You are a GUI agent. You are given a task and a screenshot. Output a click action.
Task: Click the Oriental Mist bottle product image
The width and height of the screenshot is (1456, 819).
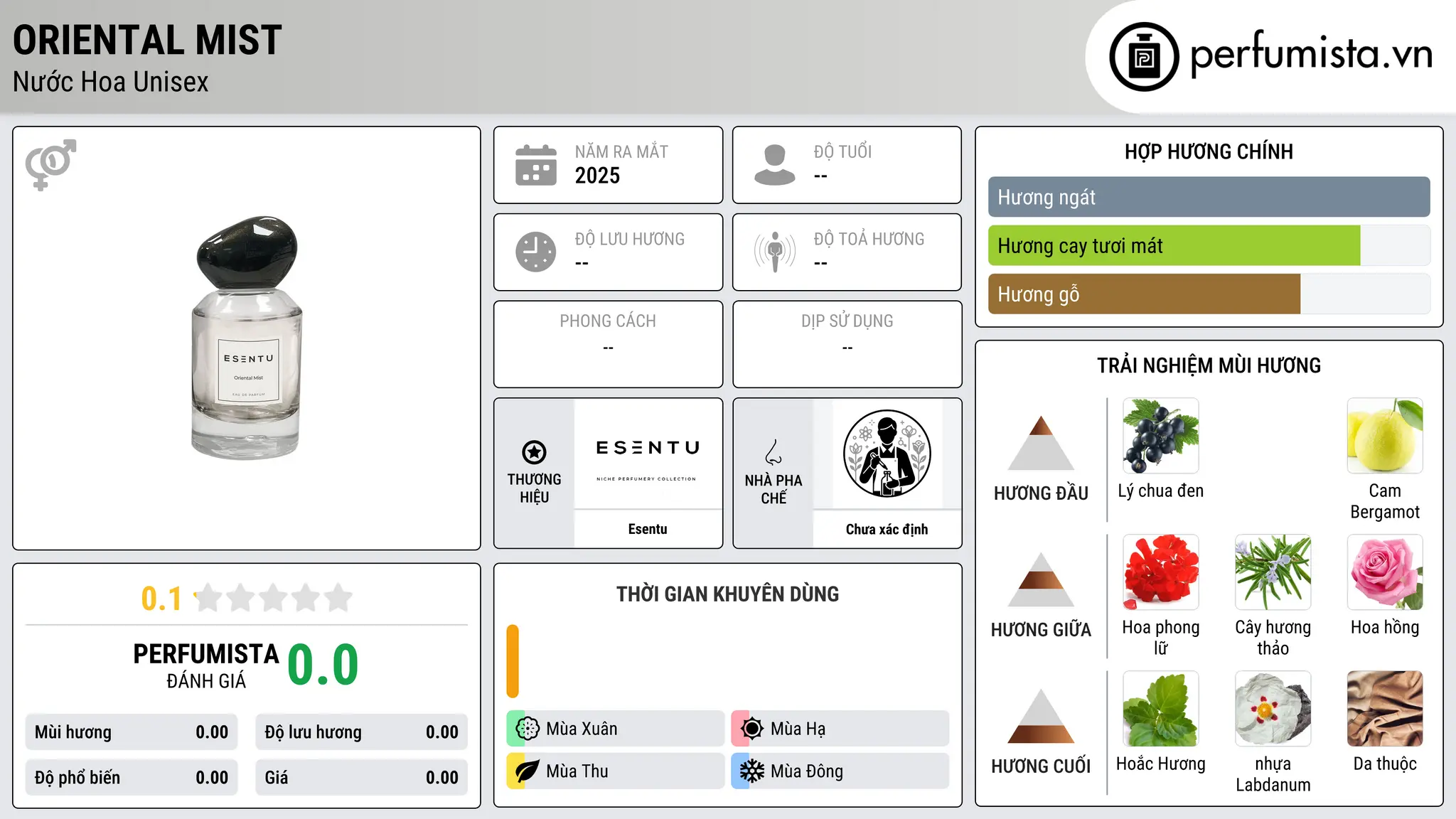(247, 338)
